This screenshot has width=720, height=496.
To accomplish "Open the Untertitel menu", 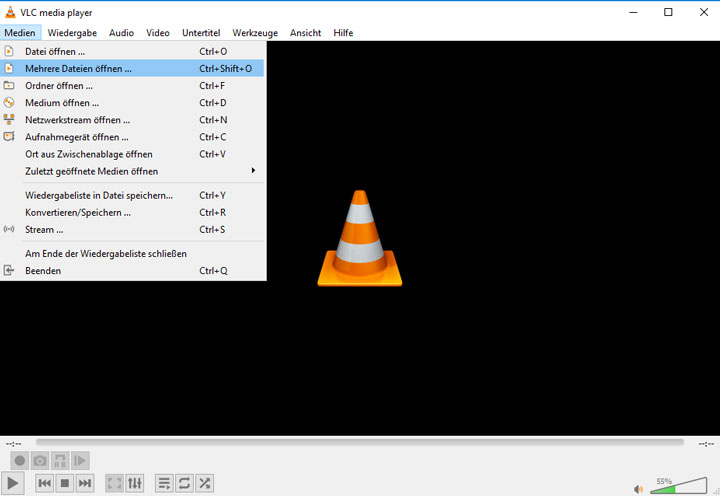I will [201, 33].
